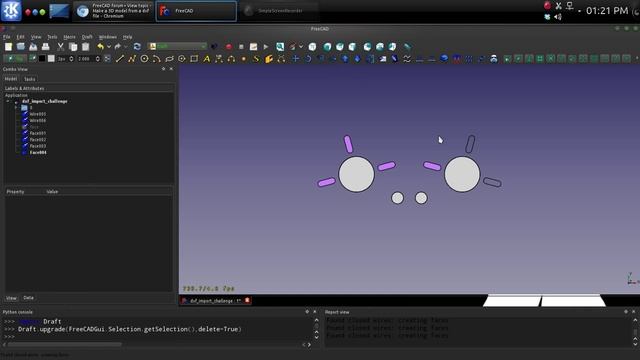Select Face004 in model tree
This screenshot has width=640, height=360.
(x=38, y=152)
